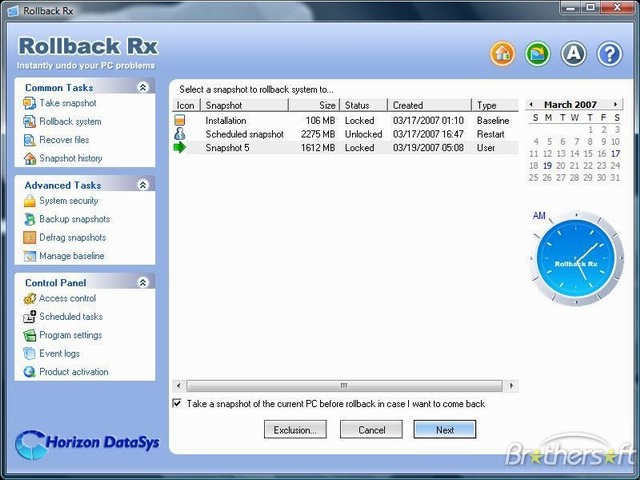Collapse the Control Panel section
The image size is (640, 480).
tap(143, 282)
